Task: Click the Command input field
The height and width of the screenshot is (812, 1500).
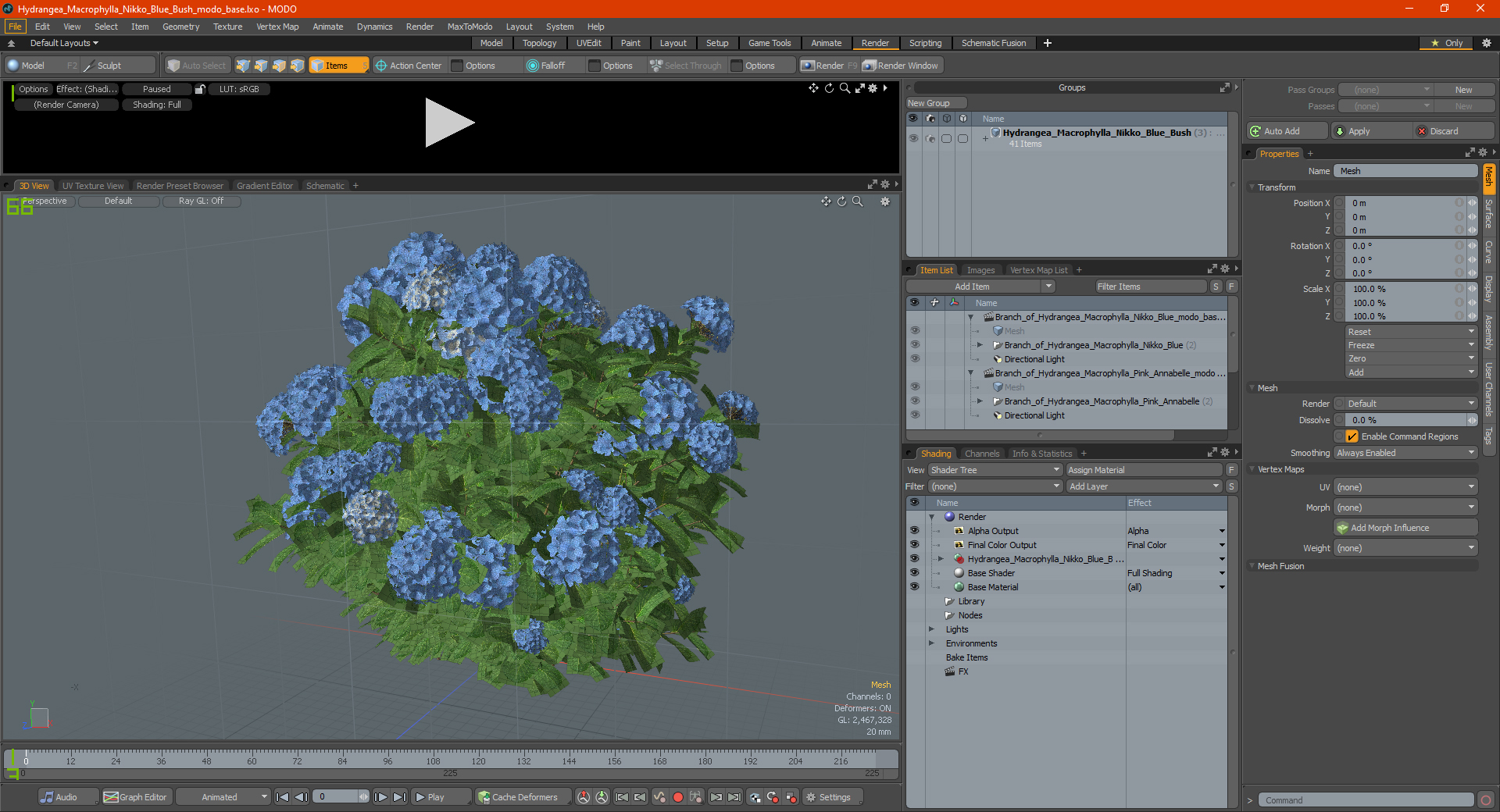Action: coord(1366,800)
